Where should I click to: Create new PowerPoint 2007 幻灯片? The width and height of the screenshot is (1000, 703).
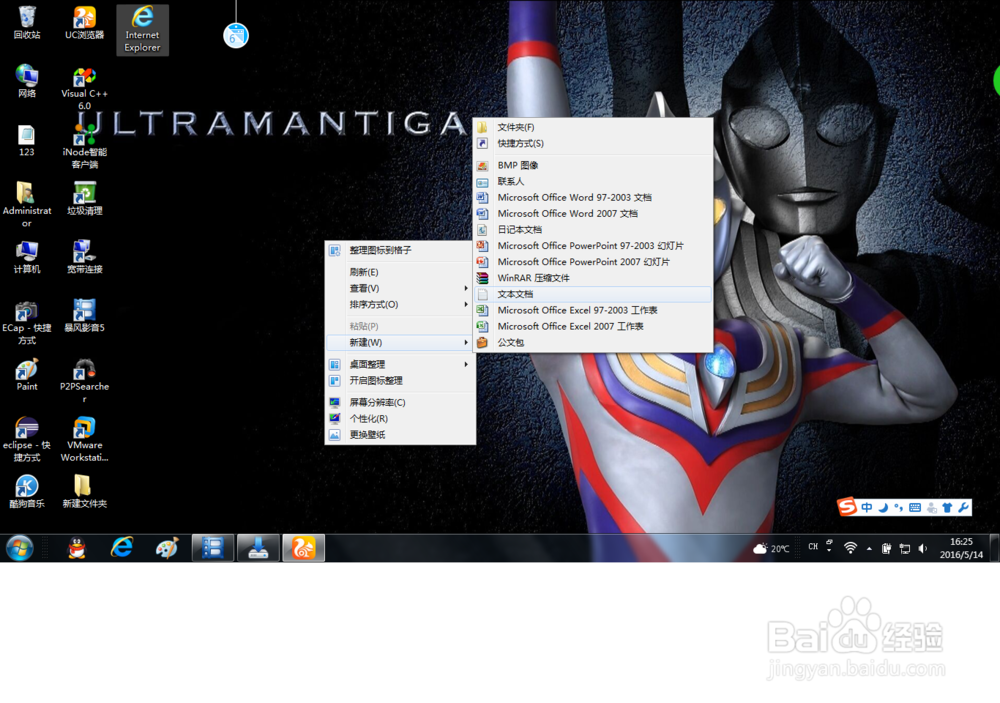pyautogui.click(x=593, y=262)
